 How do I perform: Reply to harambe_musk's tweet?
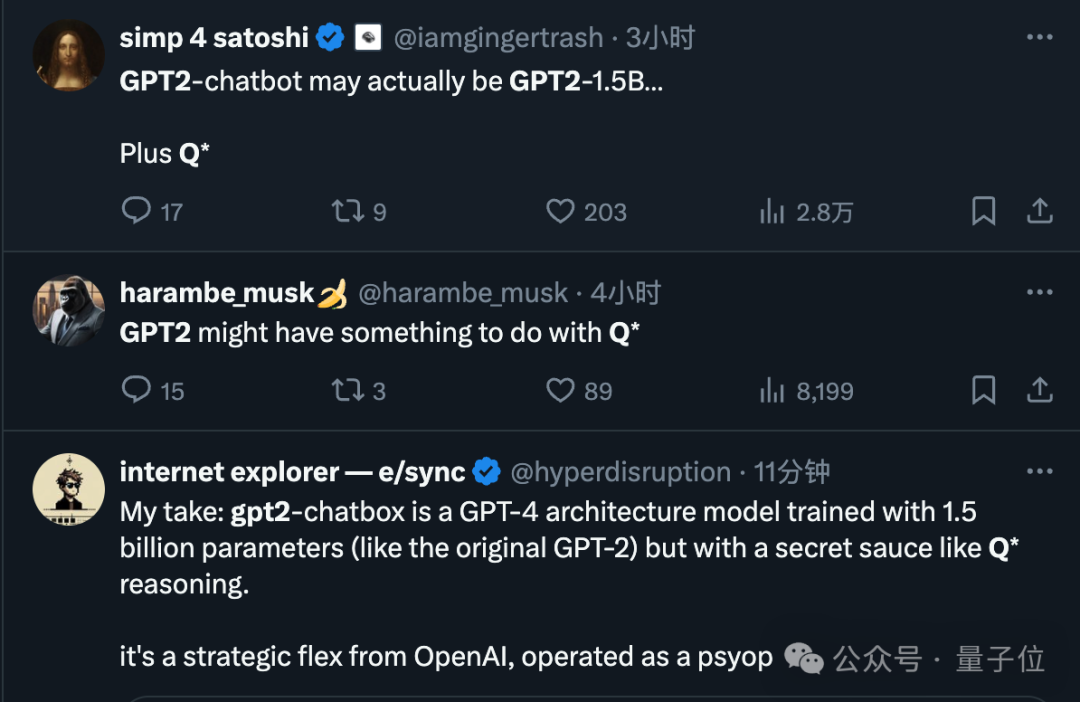point(136,390)
